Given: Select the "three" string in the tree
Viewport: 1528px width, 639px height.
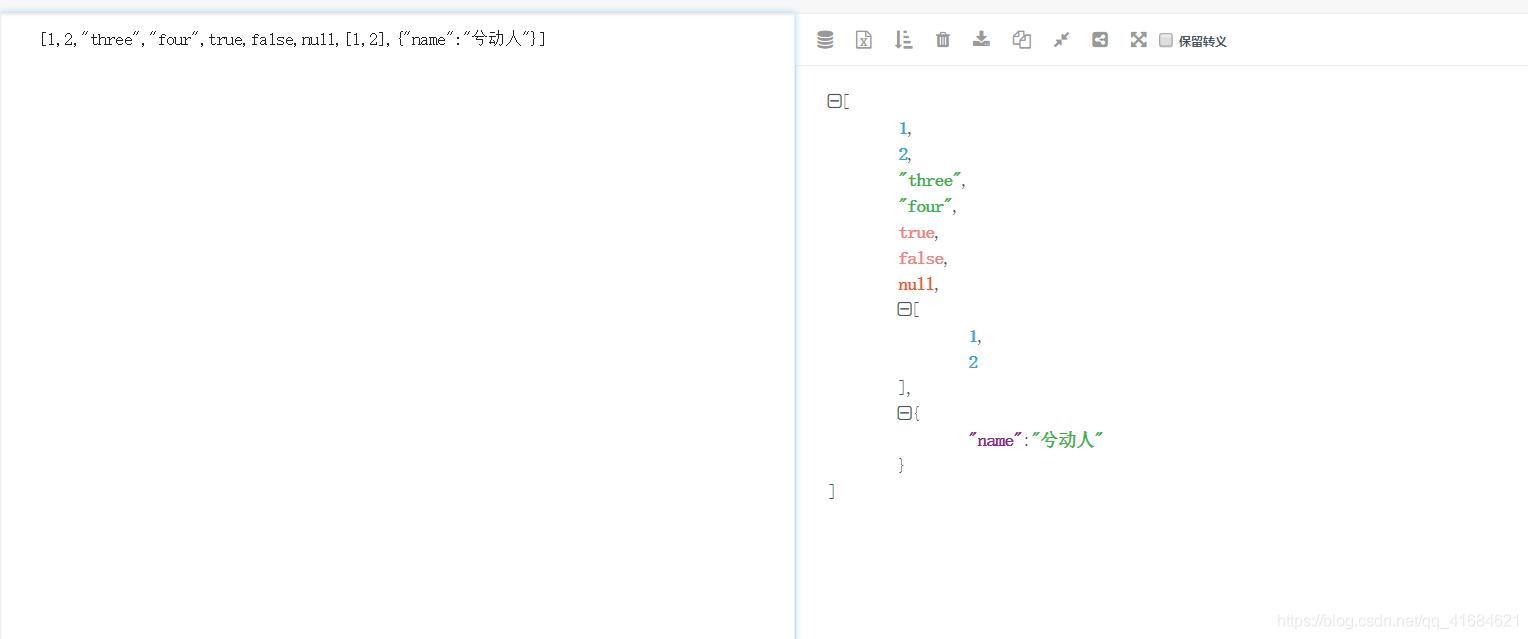Looking at the screenshot, I should coord(929,180).
